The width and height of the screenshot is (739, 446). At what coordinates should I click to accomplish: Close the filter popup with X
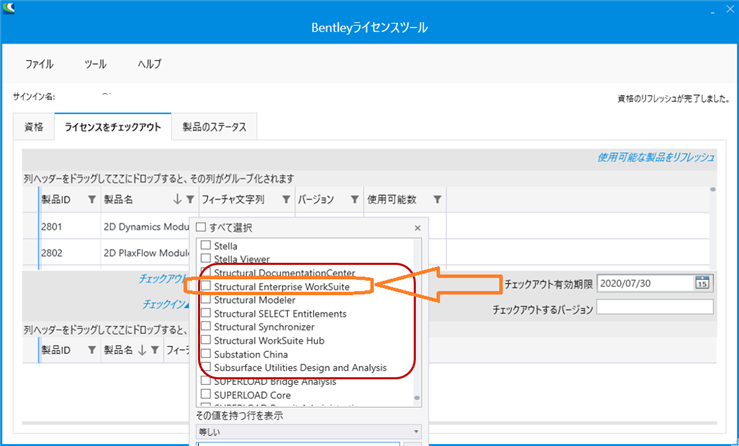pyautogui.click(x=418, y=228)
